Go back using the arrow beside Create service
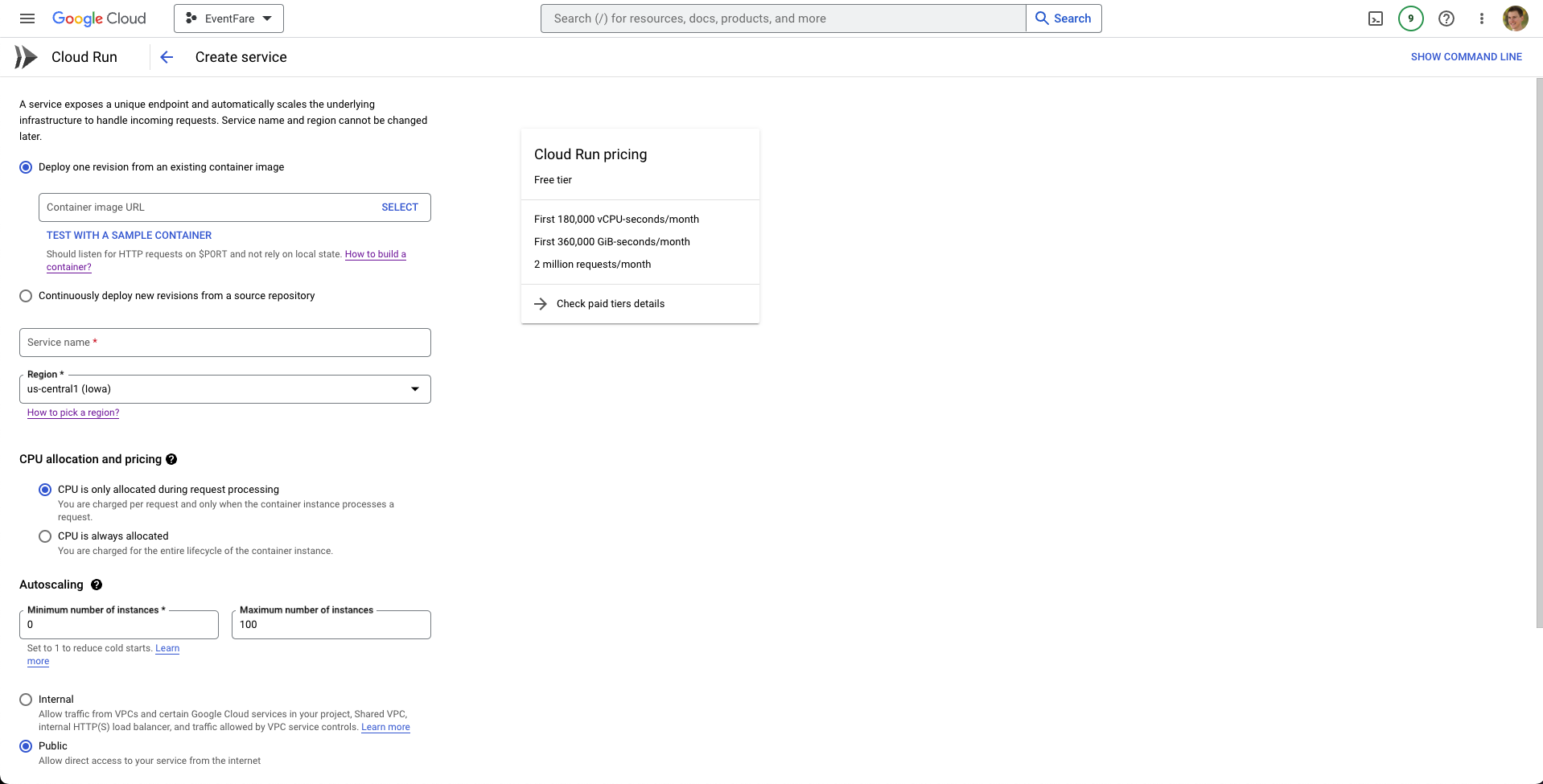Screen dimensions: 1543x784 (166, 57)
